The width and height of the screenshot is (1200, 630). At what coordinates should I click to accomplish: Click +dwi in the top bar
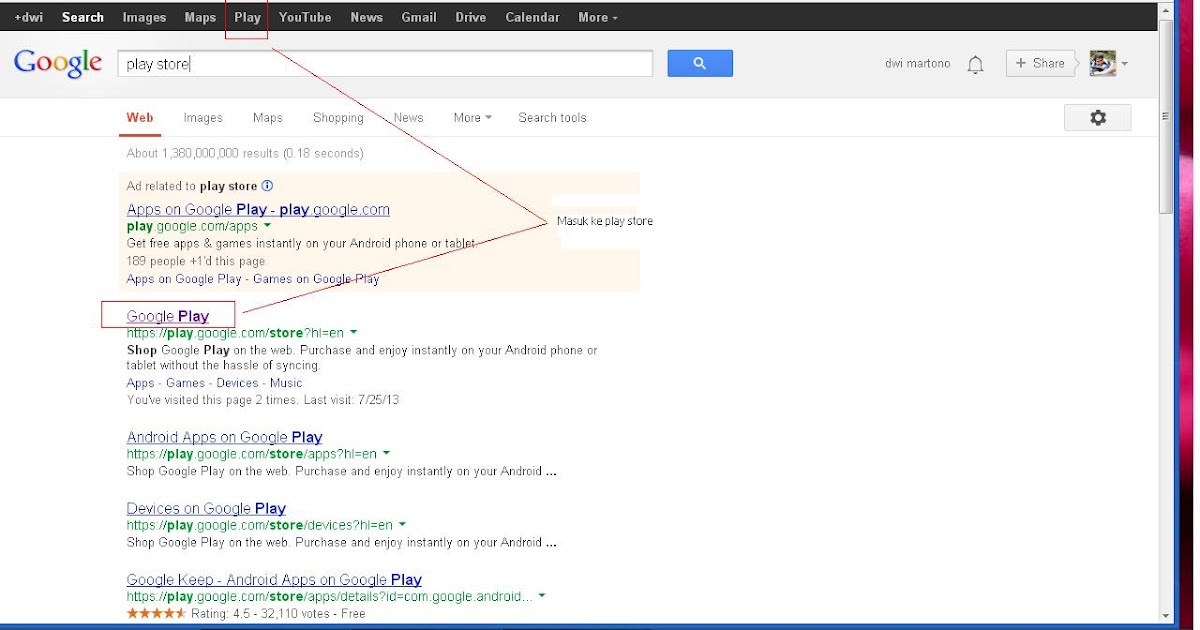(x=30, y=17)
